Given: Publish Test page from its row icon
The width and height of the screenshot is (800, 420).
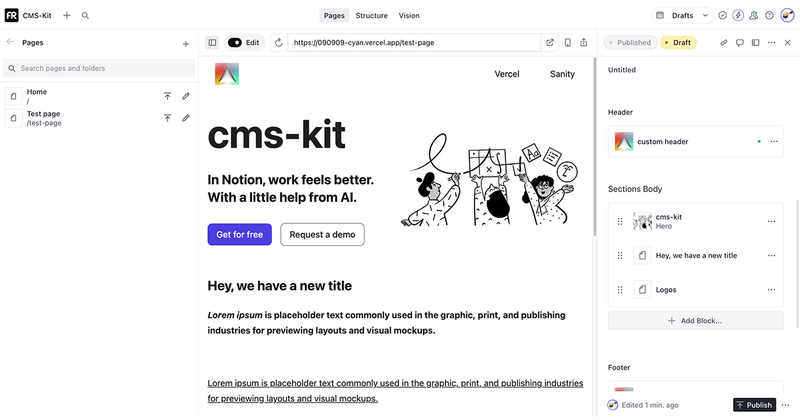Looking at the screenshot, I should (167, 118).
